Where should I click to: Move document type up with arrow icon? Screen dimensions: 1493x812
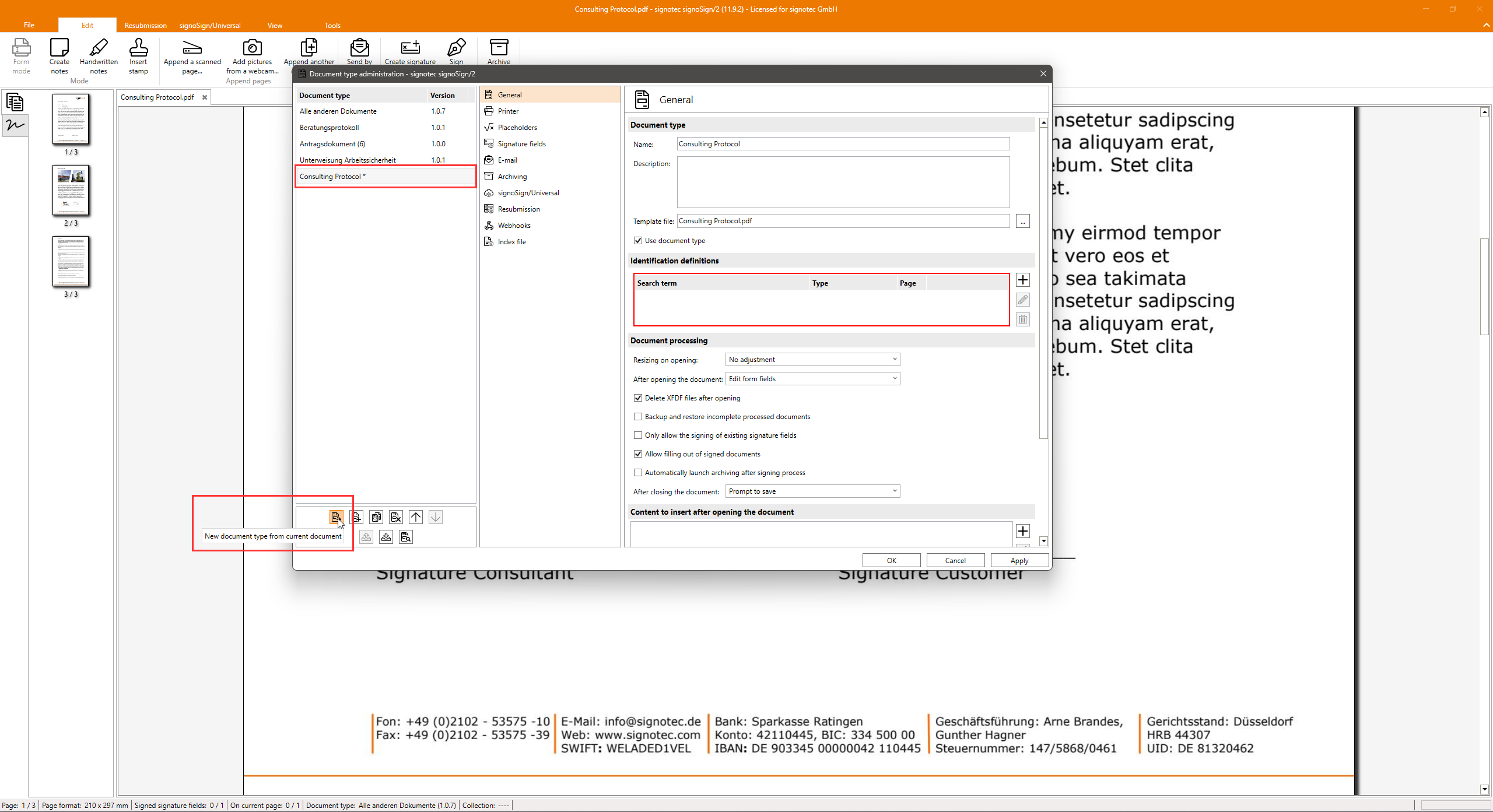click(x=416, y=517)
